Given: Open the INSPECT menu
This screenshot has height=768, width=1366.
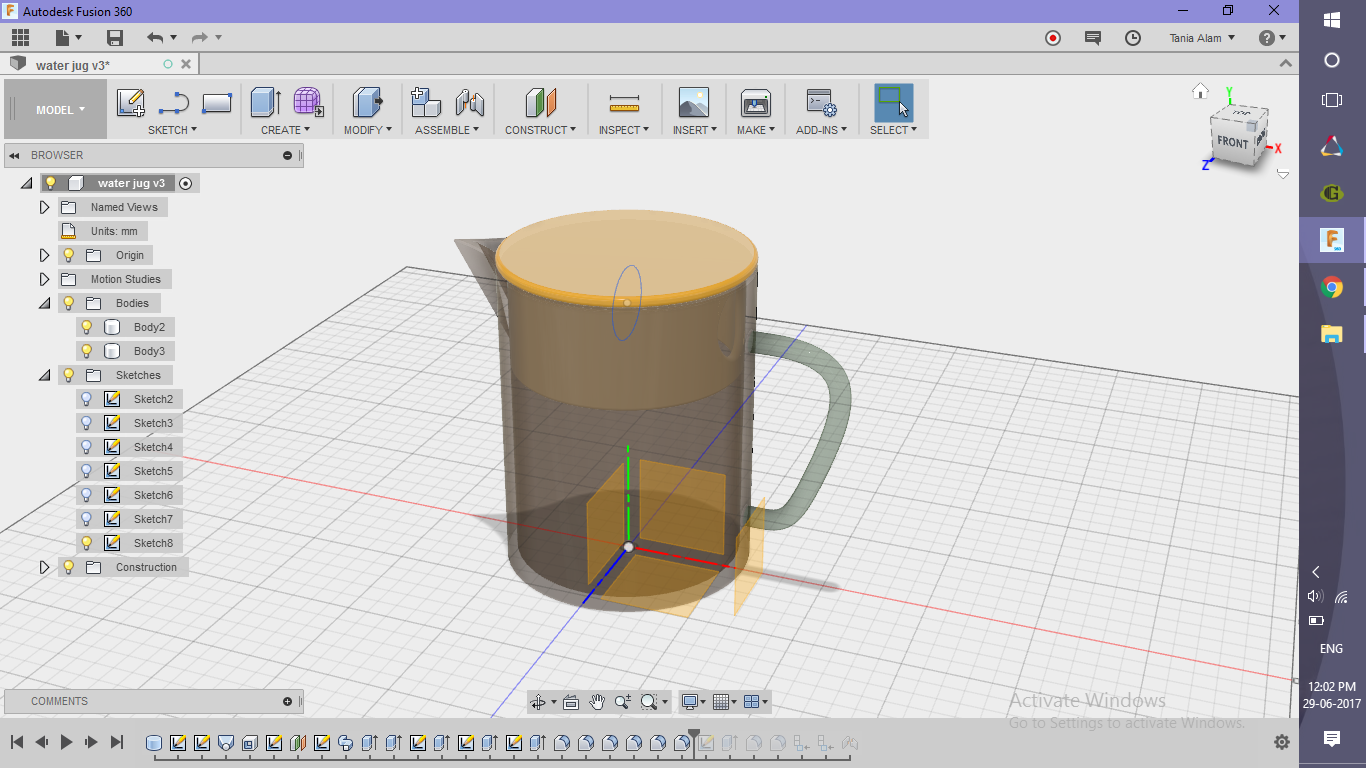Looking at the screenshot, I should pyautogui.click(x=625, y=130).
